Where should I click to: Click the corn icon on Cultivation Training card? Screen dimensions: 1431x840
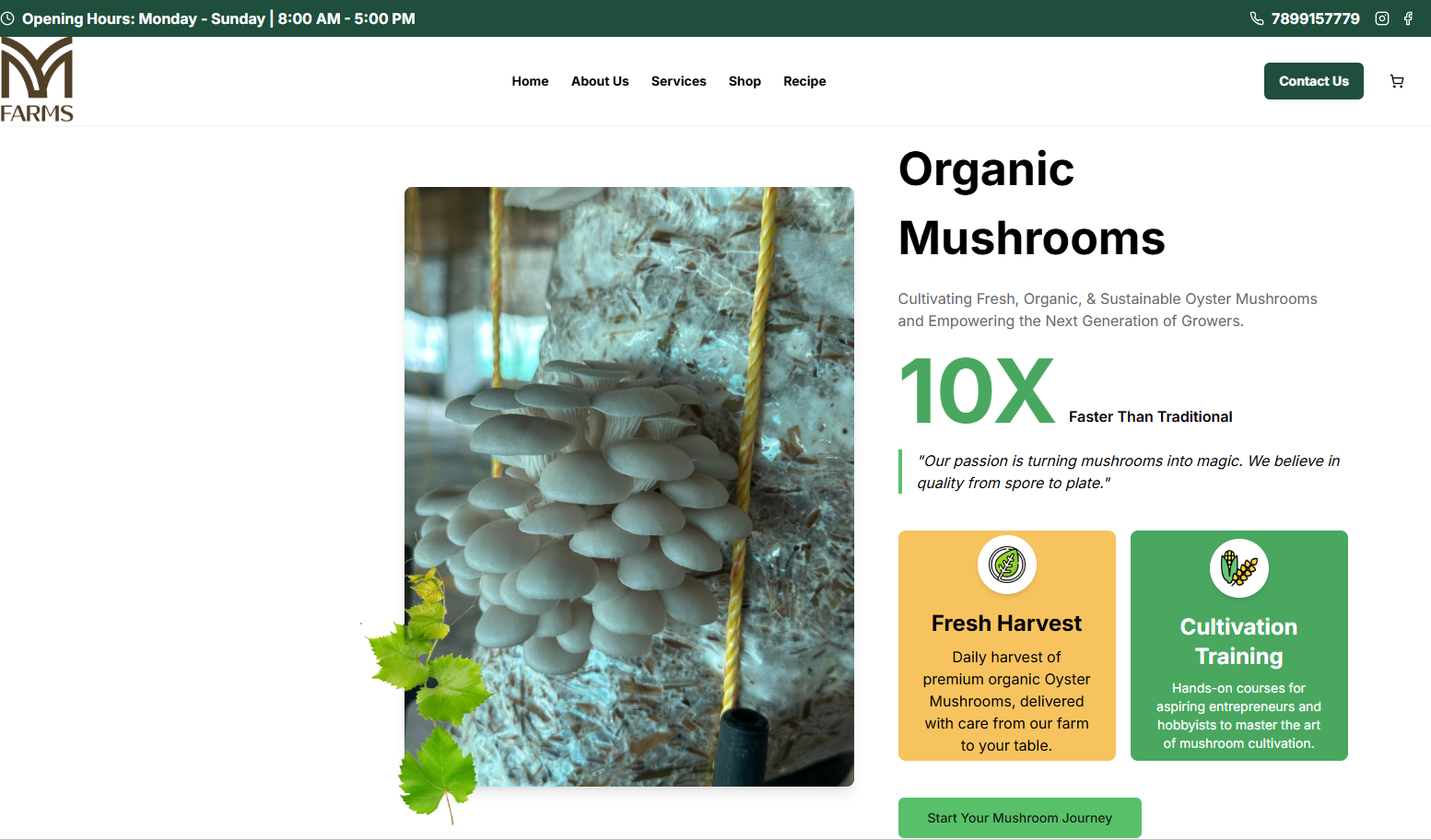click(x=1238, y=568)
